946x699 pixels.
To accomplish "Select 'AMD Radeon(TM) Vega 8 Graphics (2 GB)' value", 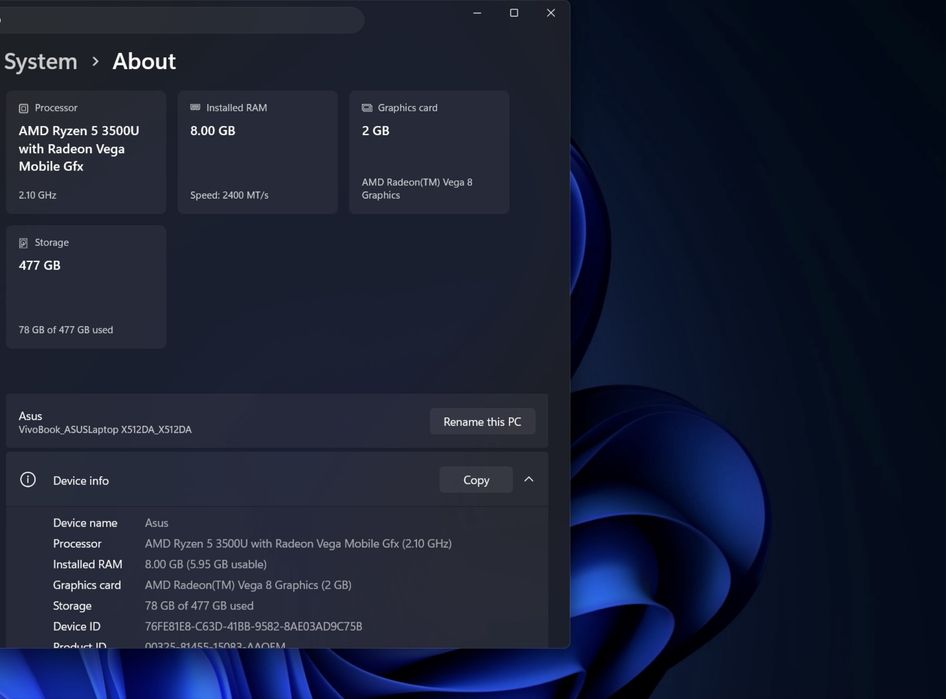I will [248, 585].
